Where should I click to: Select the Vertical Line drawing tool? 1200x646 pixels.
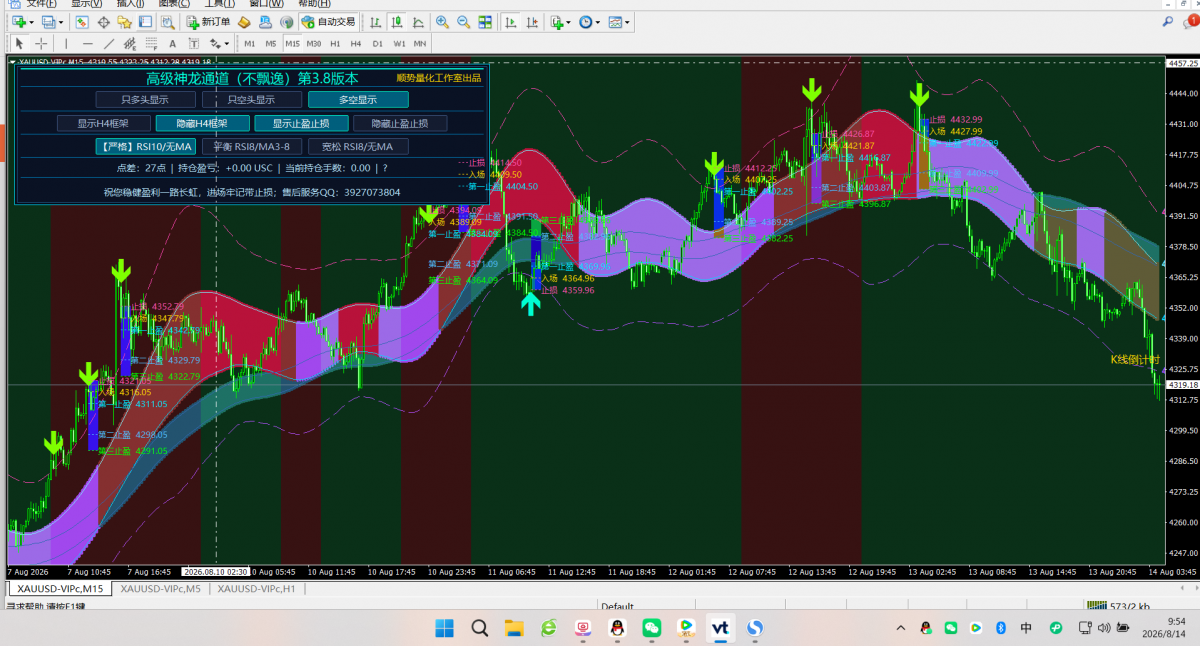[66, 44]
